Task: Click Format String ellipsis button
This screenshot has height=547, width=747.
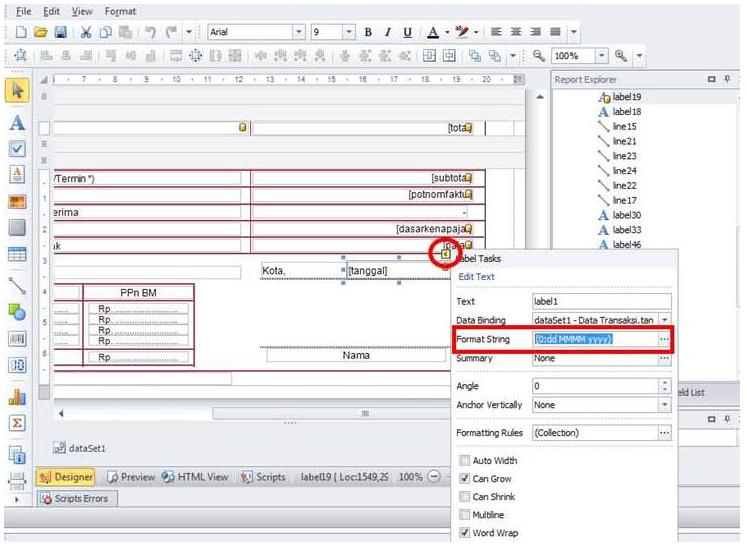Action: [664, 339]
